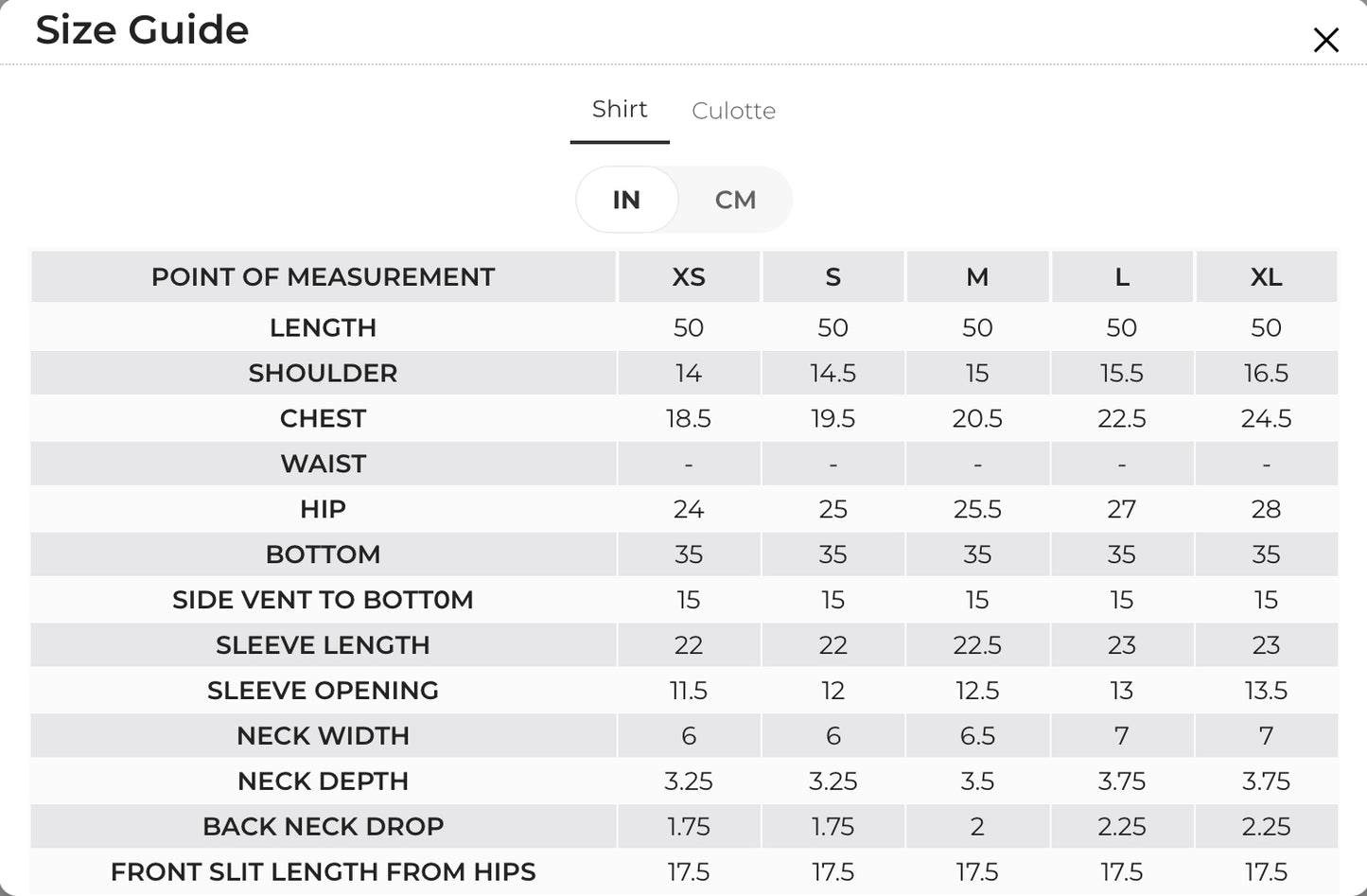The height and width of the screenshot is (896, 1367).
Task: Click the M size column header
Action: (x=977, y=277)
